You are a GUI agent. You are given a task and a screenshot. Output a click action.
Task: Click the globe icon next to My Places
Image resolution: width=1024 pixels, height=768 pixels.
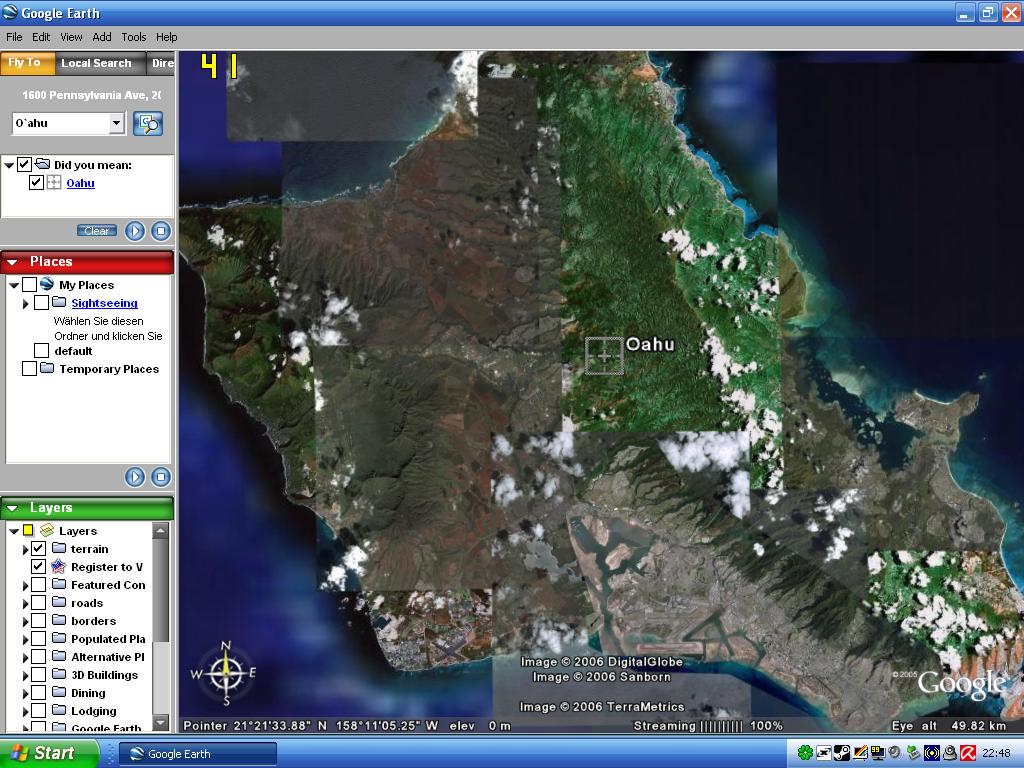[x=46, y=284]
